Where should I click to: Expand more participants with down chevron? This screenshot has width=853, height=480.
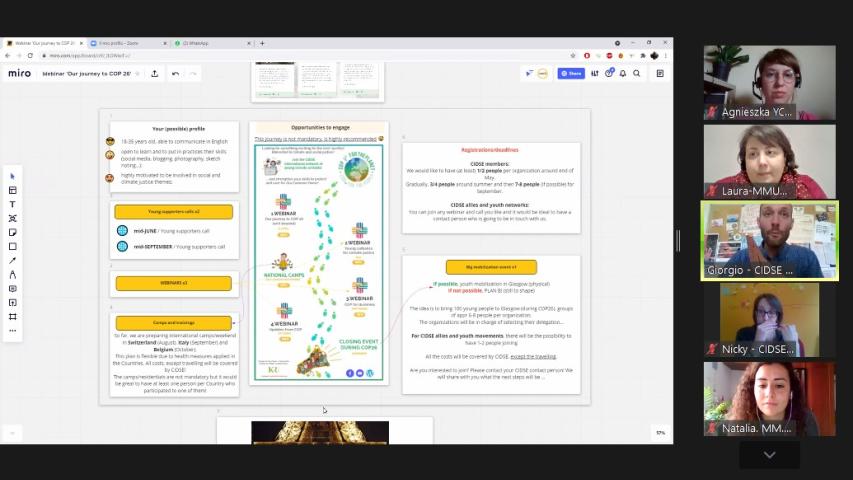point(769,454)
